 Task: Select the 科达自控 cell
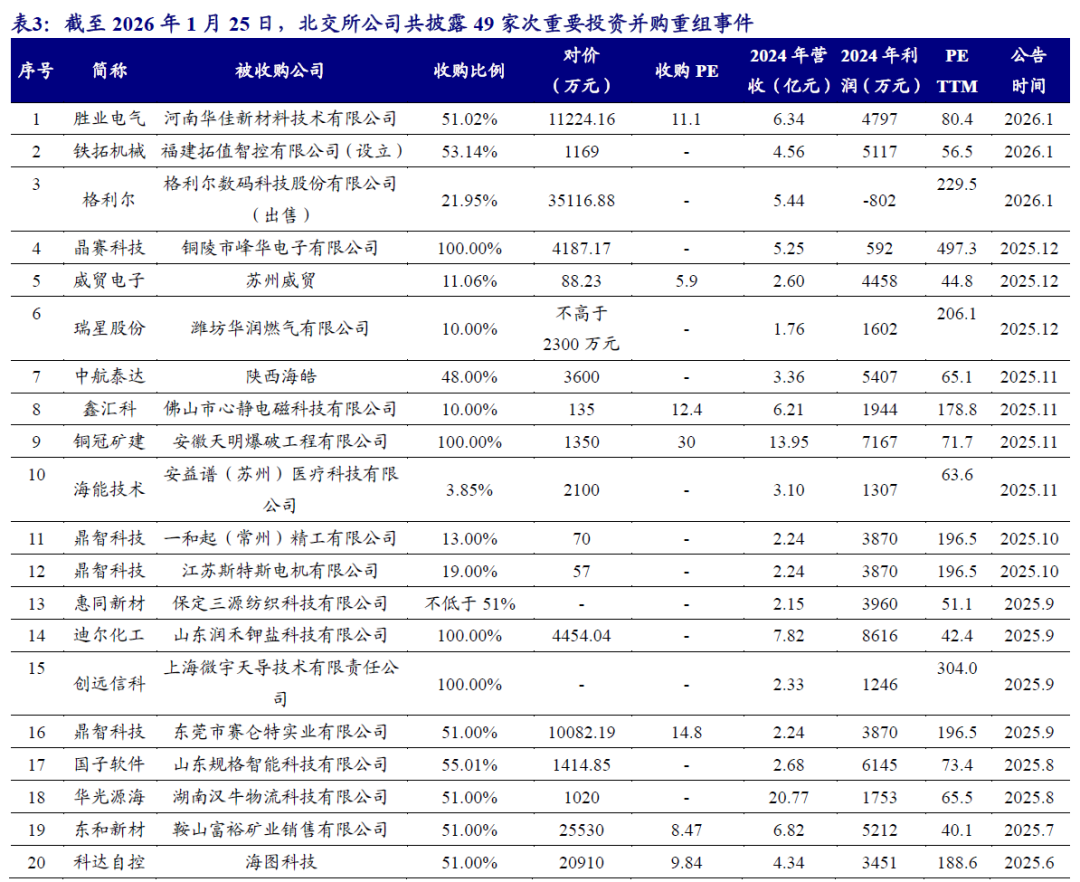(110, 862)
